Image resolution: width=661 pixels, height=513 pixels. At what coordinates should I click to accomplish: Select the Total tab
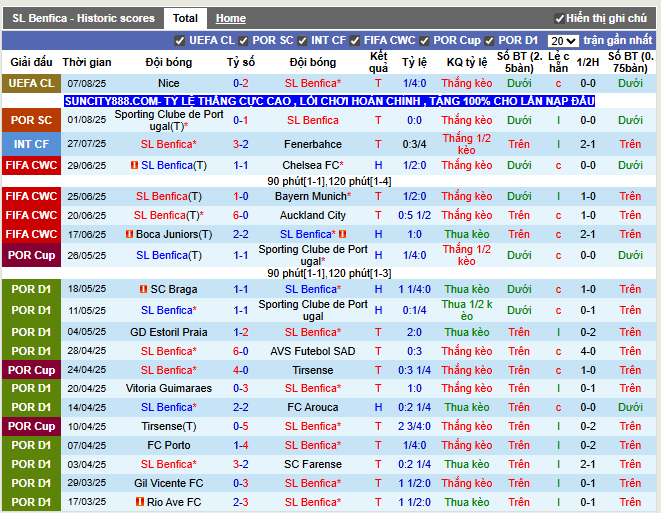(x=185, y=19)
